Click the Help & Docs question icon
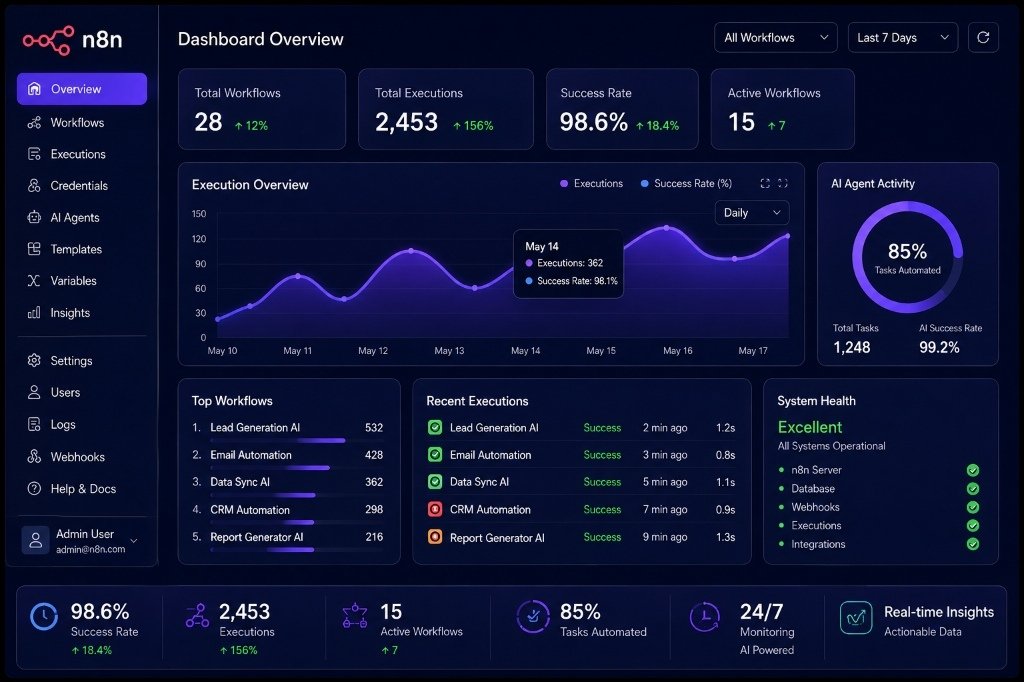 pos(34,489)
